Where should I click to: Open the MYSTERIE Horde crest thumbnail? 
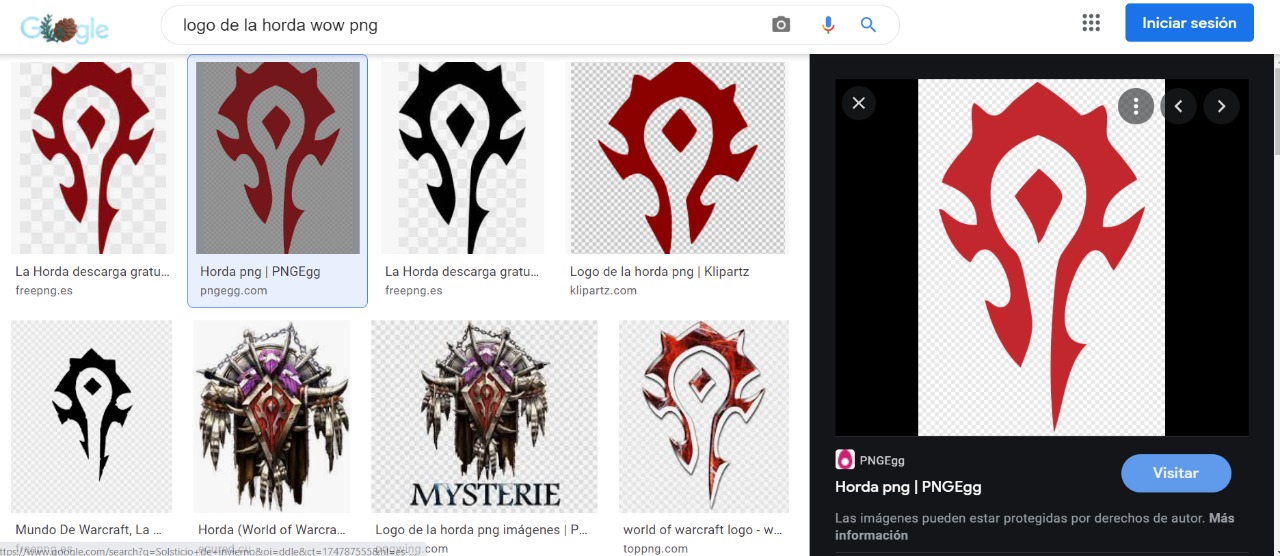[x=484, y=416]
